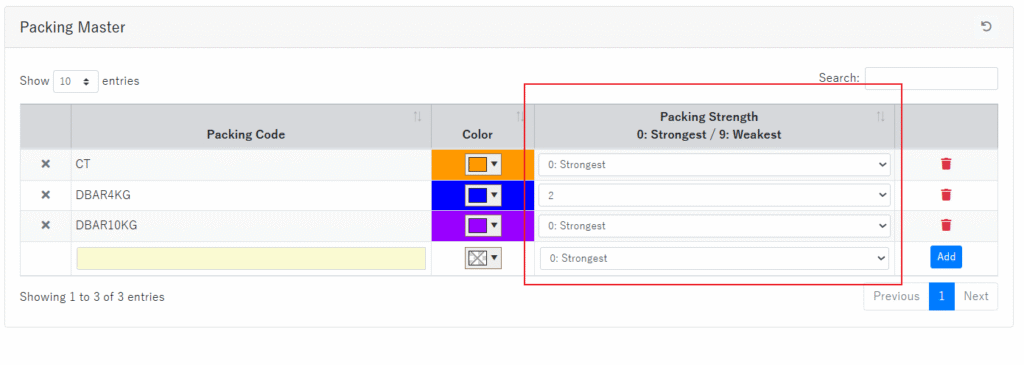This screenshot has height=365, width=1024.
Task: Open DBAR4KG packing strength dropdown showing 2
Action: pos(714,195)
